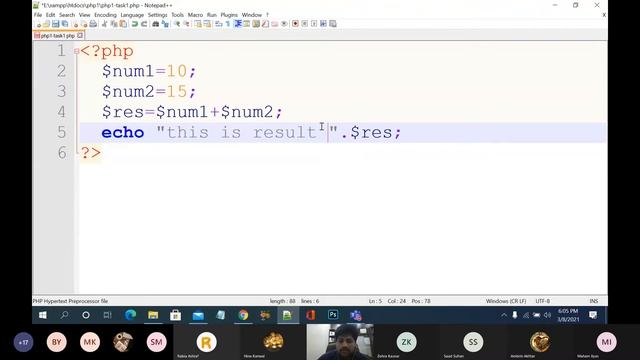
Task: Click the Print toolbar icon
Action: 93,24
